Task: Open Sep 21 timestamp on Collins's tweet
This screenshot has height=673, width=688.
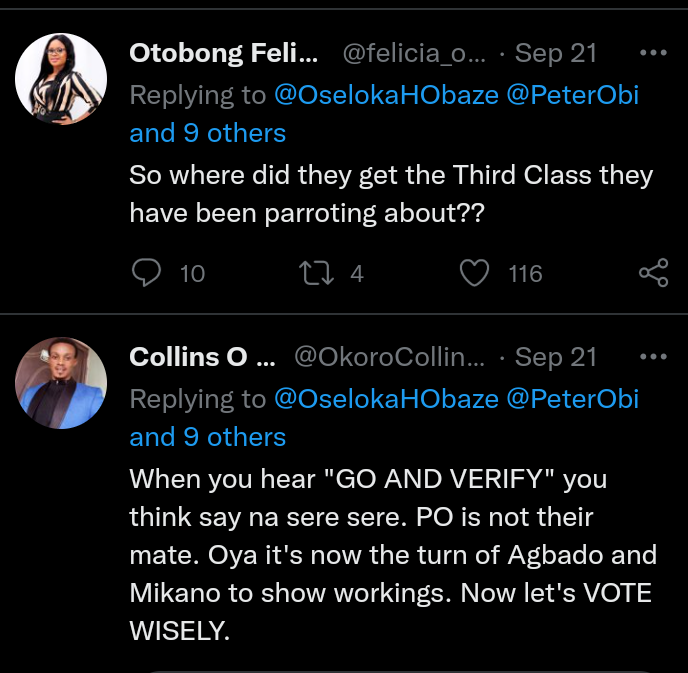Action: 555,357
